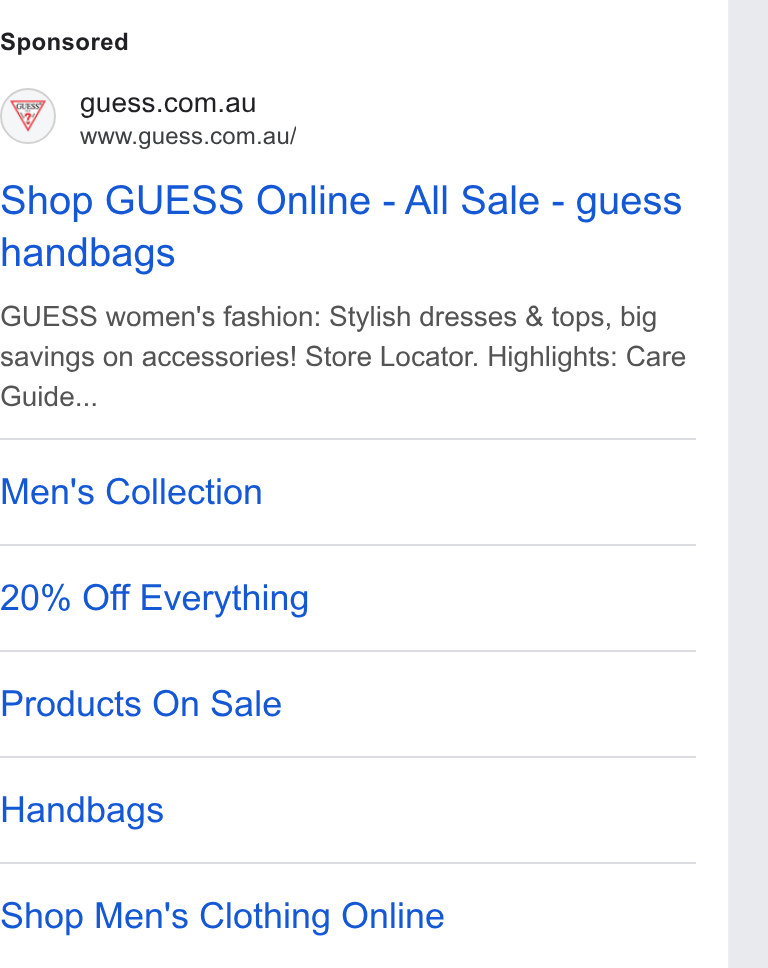Click the GUESS triangle logo icon
Image resolution: width=768 pixels, height=968 pixels.
28,116
